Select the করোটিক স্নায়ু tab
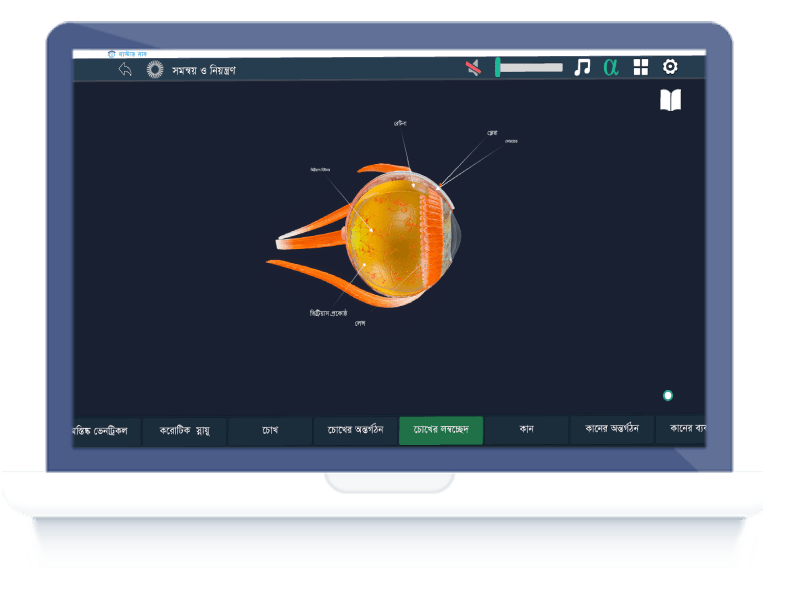 coord(184,431)
